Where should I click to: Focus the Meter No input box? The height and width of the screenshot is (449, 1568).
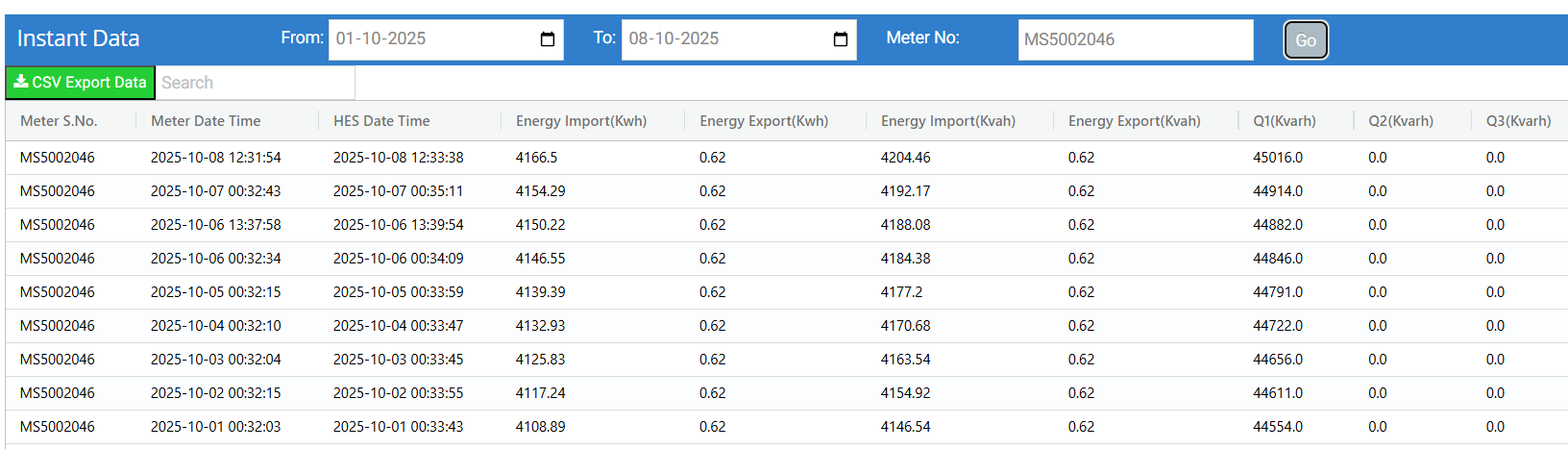tap(1135, 39)
